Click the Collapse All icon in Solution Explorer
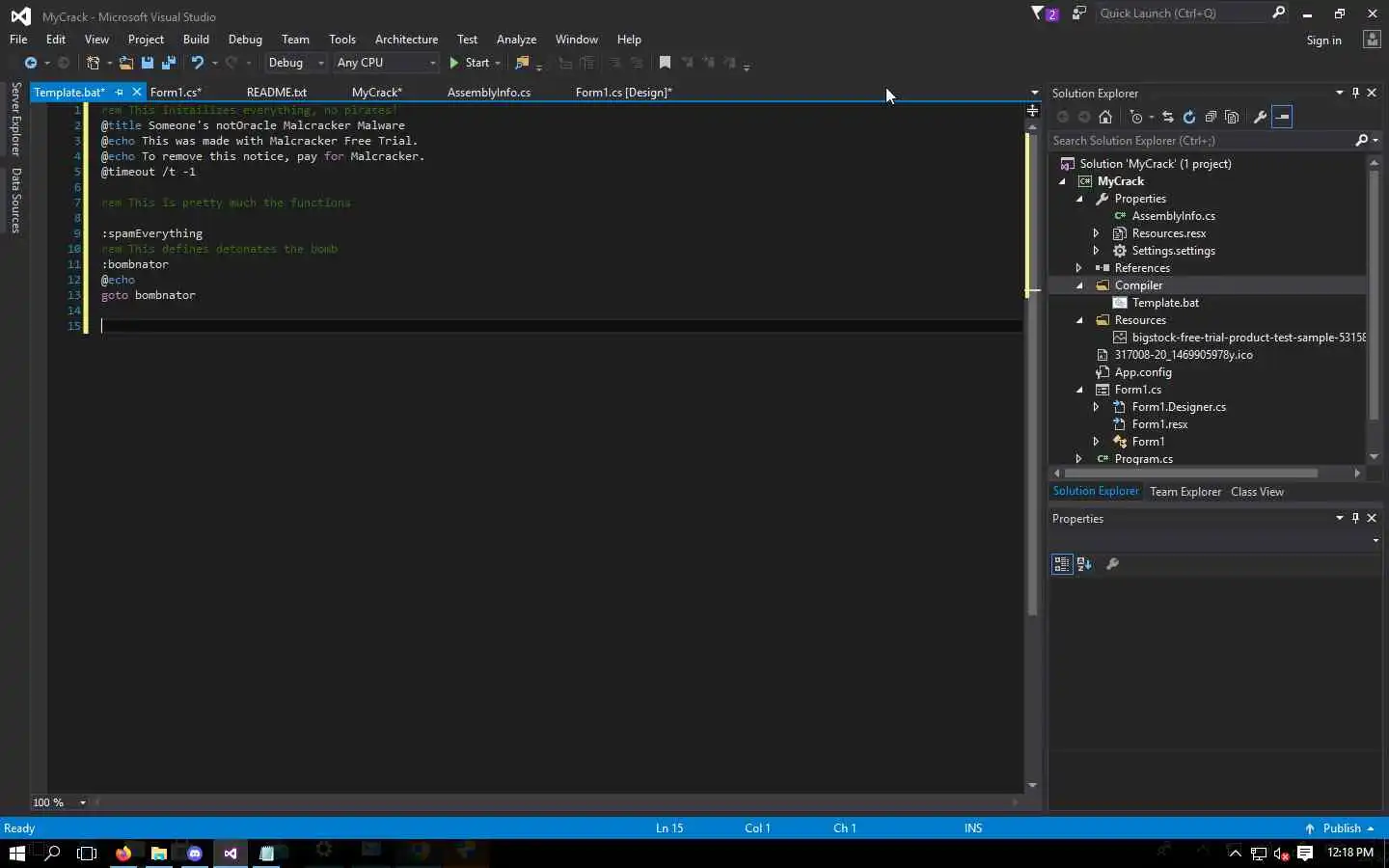The width and height of the screenshot is (1389, 868). coord(1211,117)
